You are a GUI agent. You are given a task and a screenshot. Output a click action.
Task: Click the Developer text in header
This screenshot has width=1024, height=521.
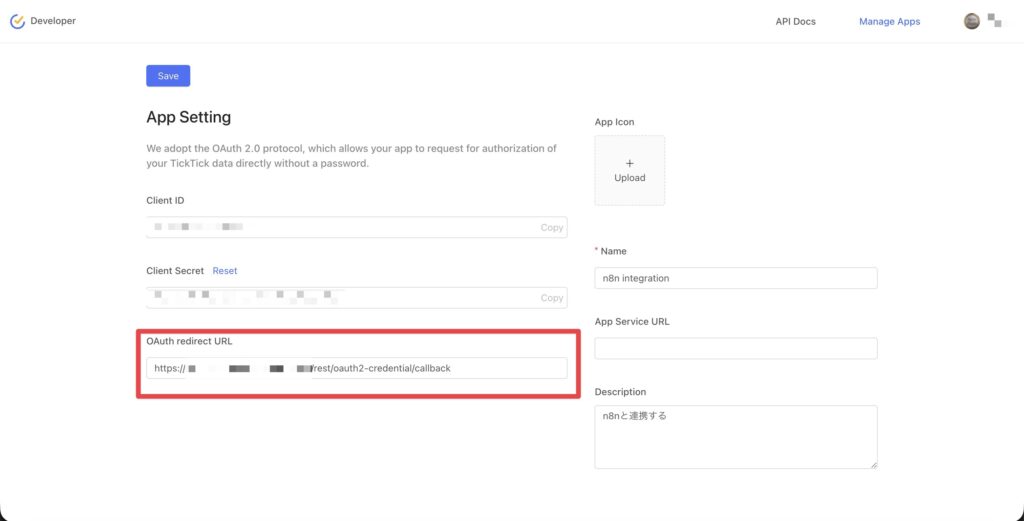[53, 21]
